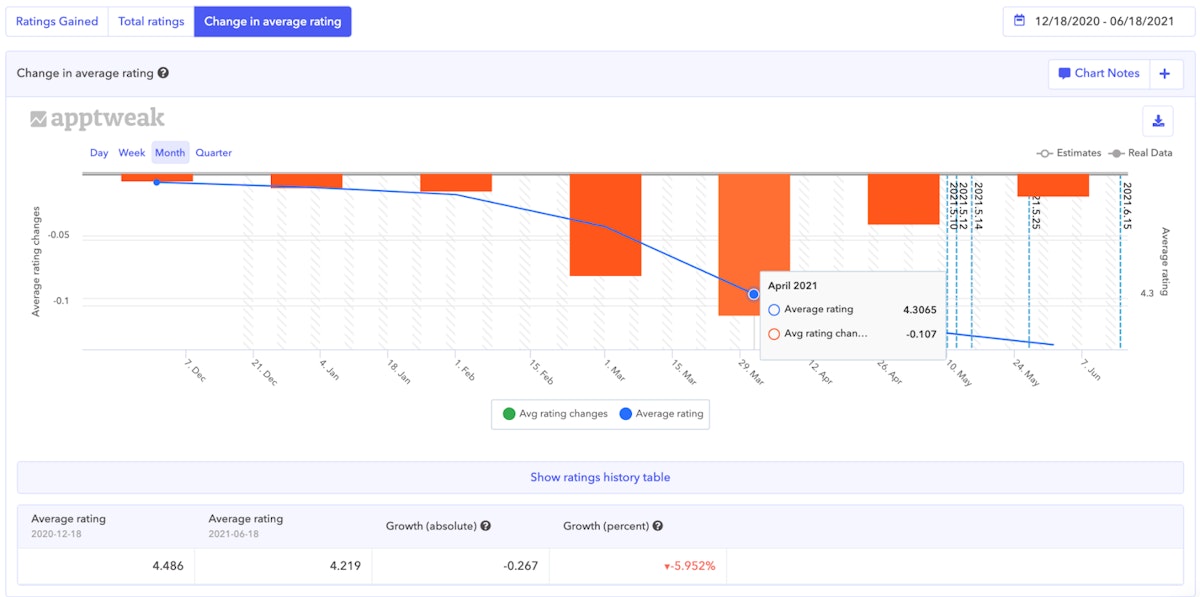Switch to the Ratings Gained tab

(x=57, y=21)
